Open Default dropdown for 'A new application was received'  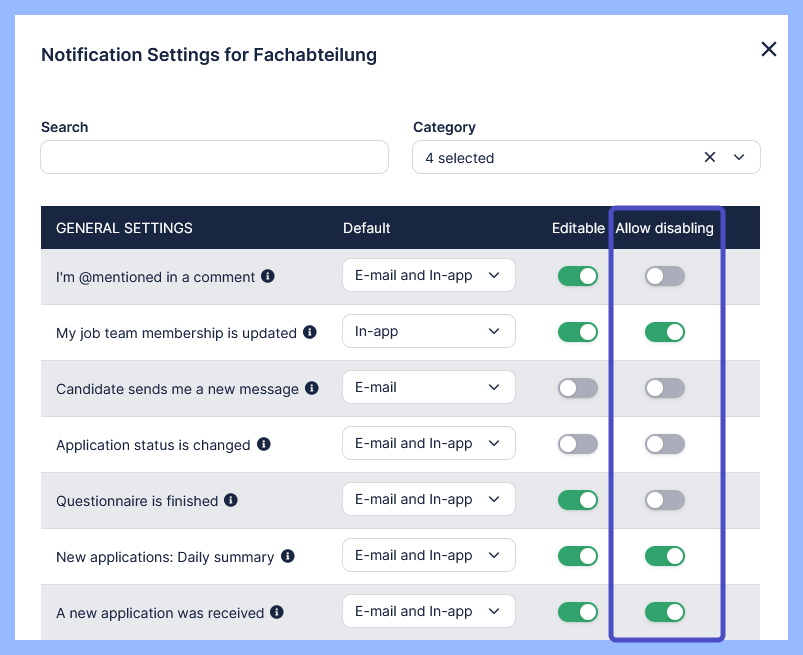pyautogui.click(x=428, y=612)
